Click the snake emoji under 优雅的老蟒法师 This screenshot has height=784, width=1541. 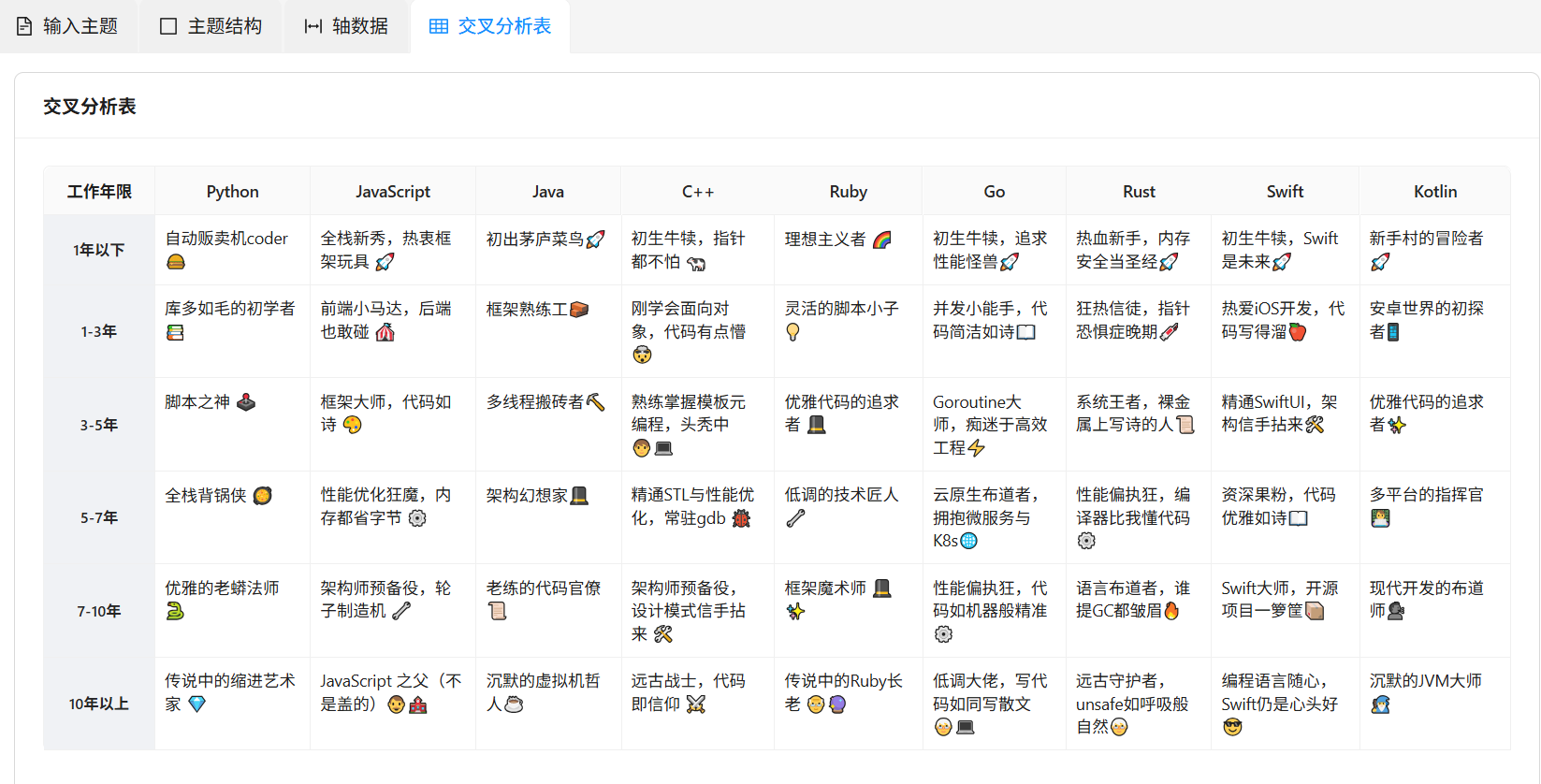(x=175, y=612)
